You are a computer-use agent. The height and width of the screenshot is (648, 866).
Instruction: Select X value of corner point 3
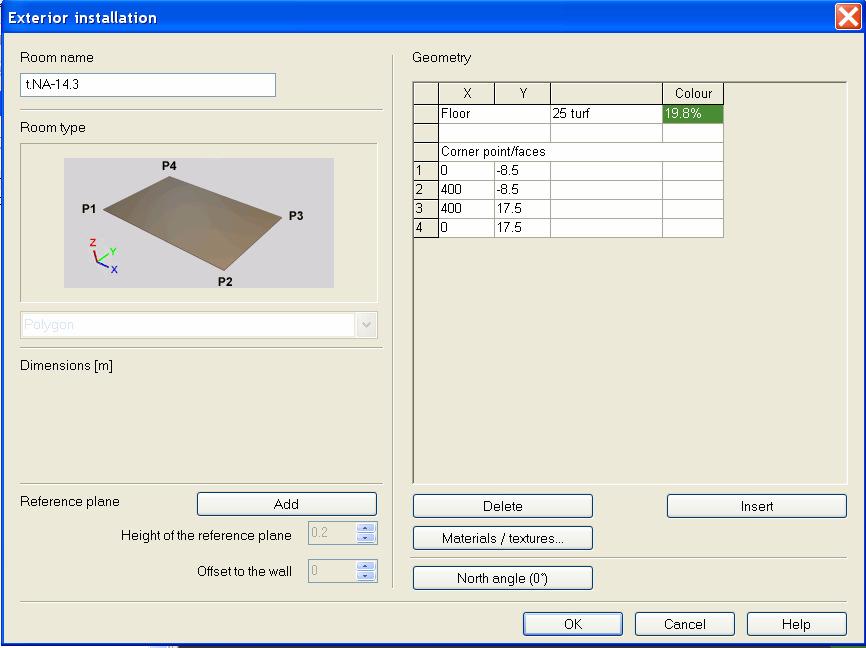coord(467,209)
